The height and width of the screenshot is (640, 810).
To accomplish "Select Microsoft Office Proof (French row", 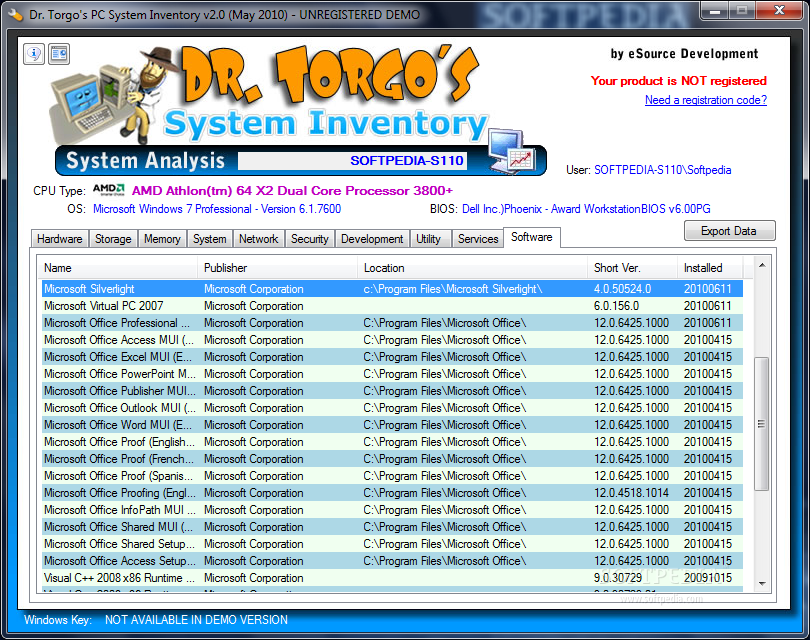I will [392, 459].
